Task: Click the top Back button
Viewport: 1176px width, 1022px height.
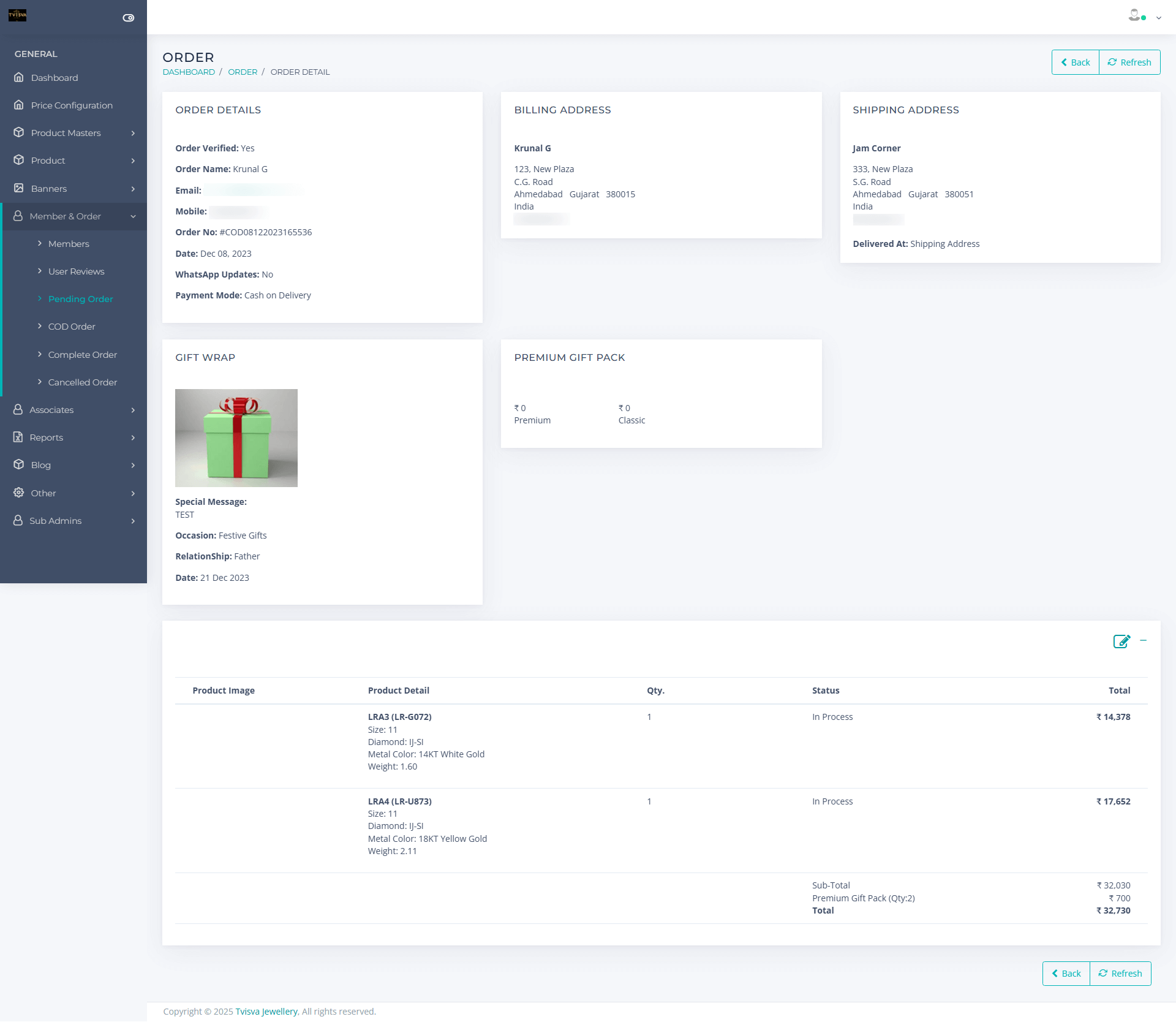Action: pyautogui.click(x=1075, y=62)
